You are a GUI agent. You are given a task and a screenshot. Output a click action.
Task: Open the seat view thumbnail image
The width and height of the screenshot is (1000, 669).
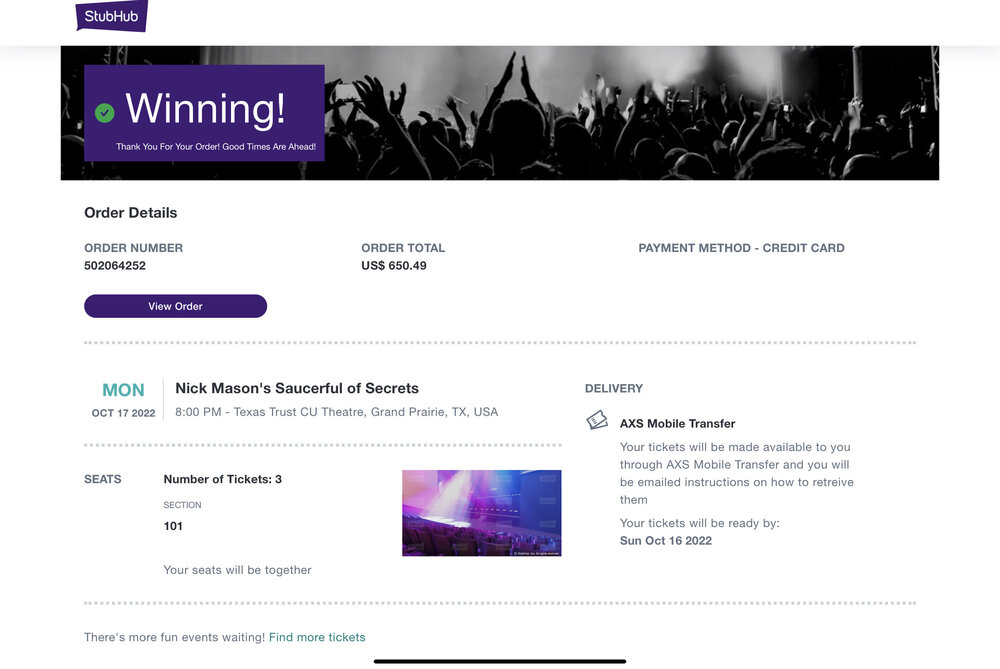[x=481, y=513]
